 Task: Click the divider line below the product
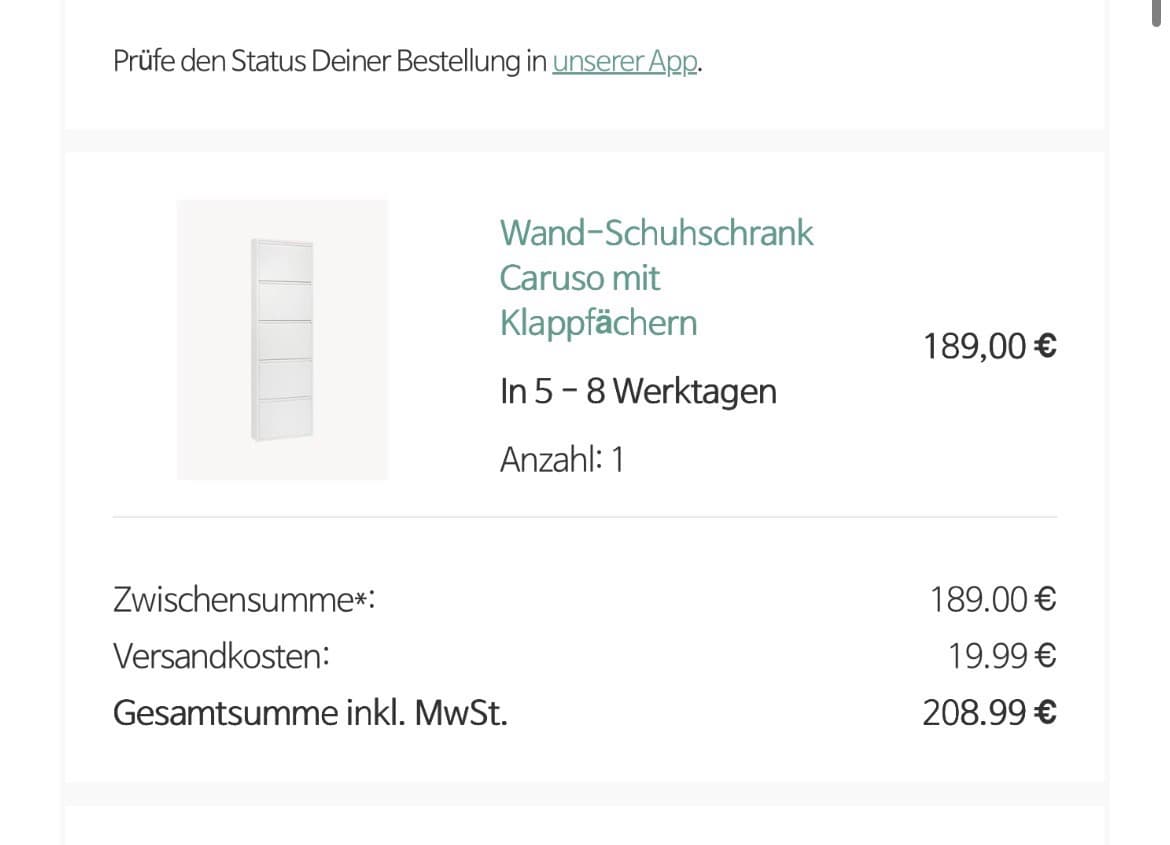584,517
